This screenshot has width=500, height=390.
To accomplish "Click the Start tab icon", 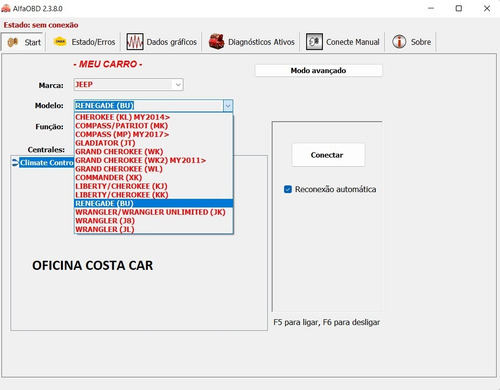I will point(13,42).
